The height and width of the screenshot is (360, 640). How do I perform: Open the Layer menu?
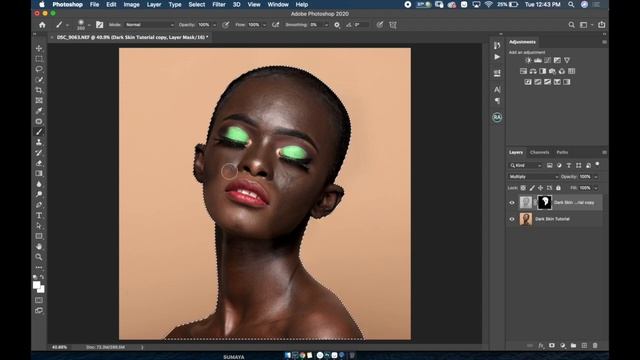[x=154, y=4]
